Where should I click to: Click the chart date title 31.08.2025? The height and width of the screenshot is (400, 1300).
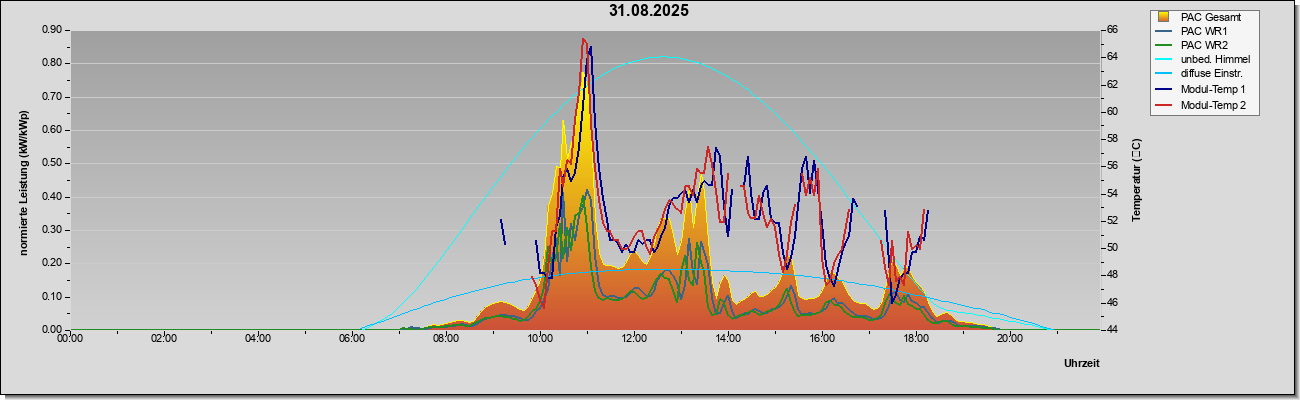649,11
